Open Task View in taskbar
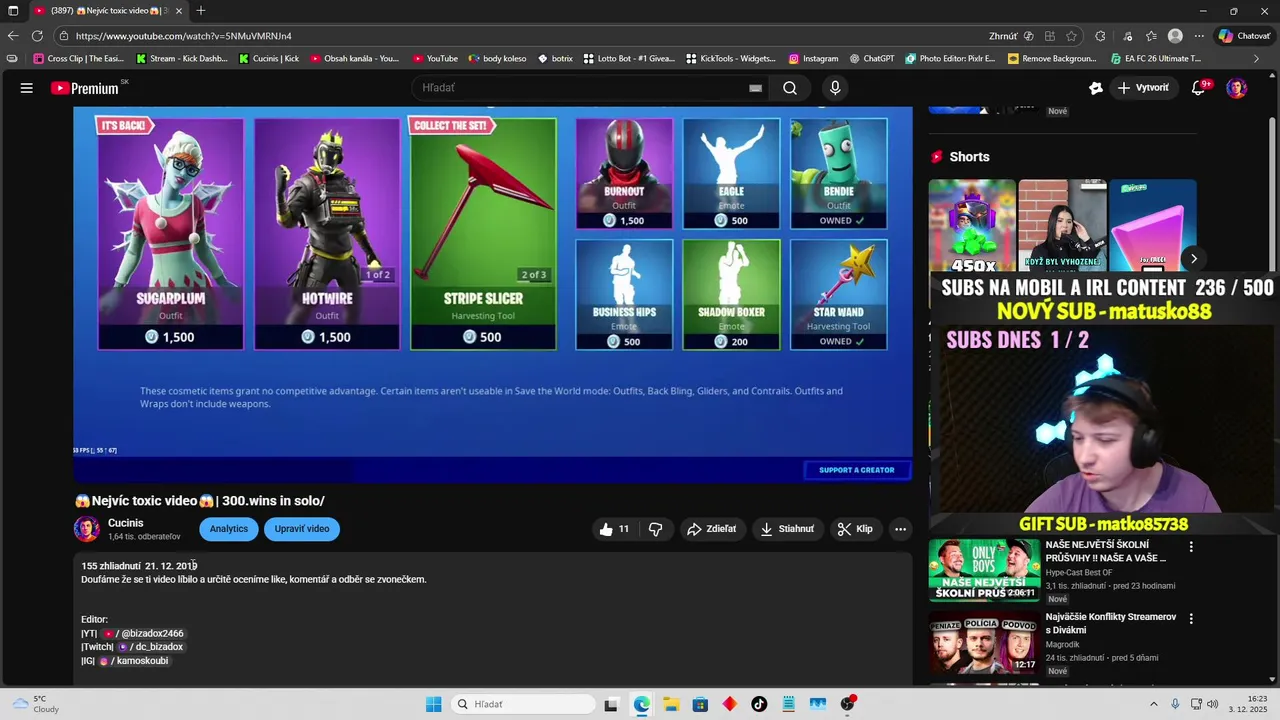 tap(611, 704)
